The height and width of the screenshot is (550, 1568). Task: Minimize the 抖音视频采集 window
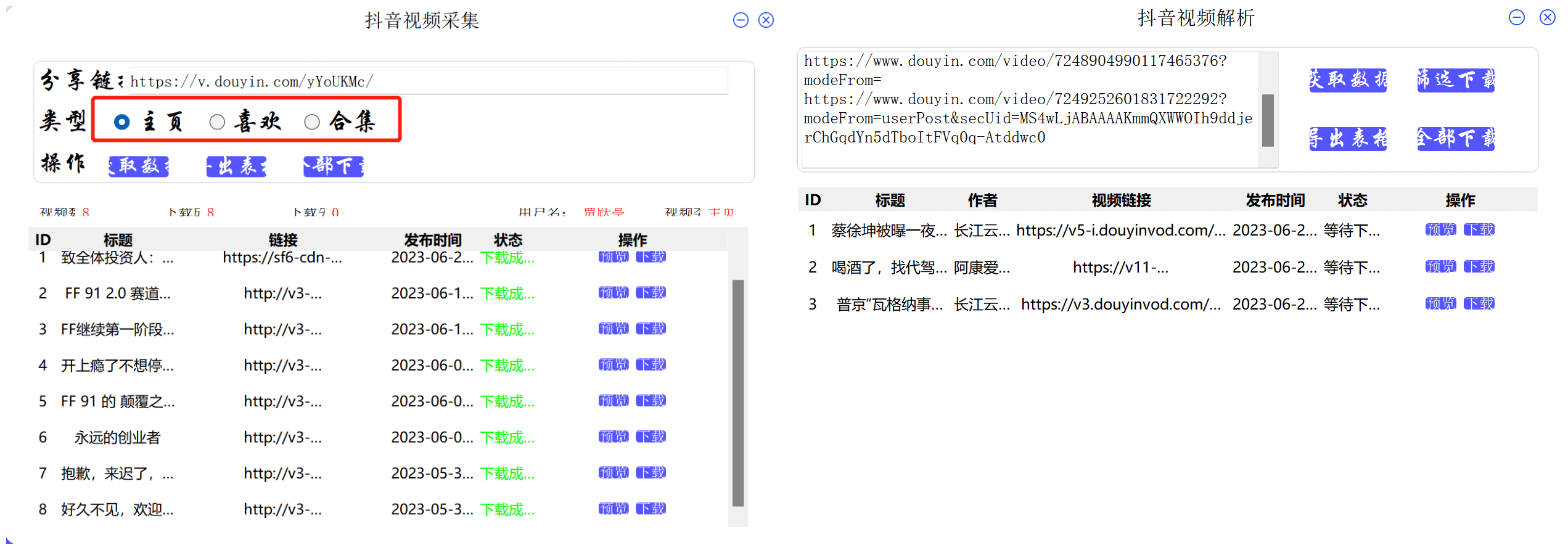point(741,20)
